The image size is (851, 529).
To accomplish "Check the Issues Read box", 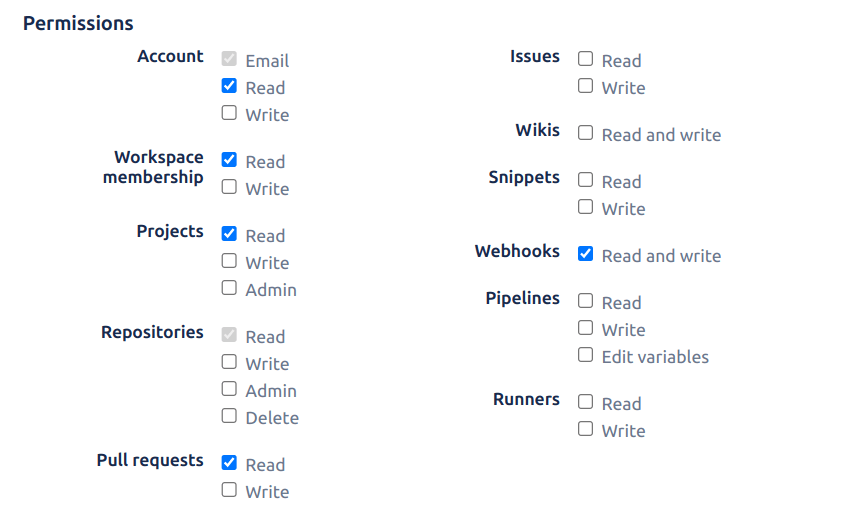I will (585, 60).
